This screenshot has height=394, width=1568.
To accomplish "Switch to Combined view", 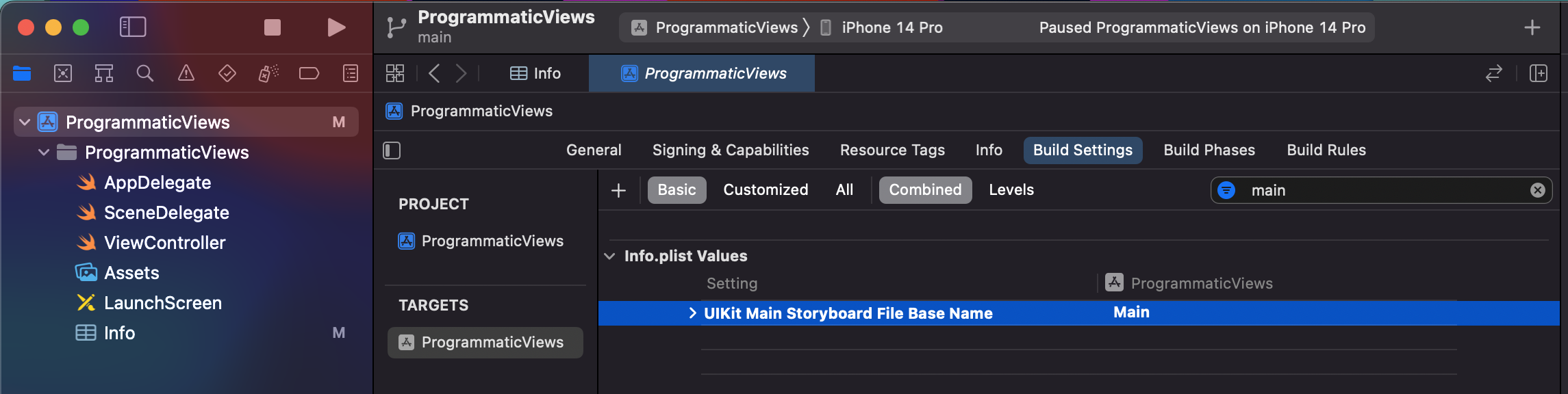I will point(925,190).
